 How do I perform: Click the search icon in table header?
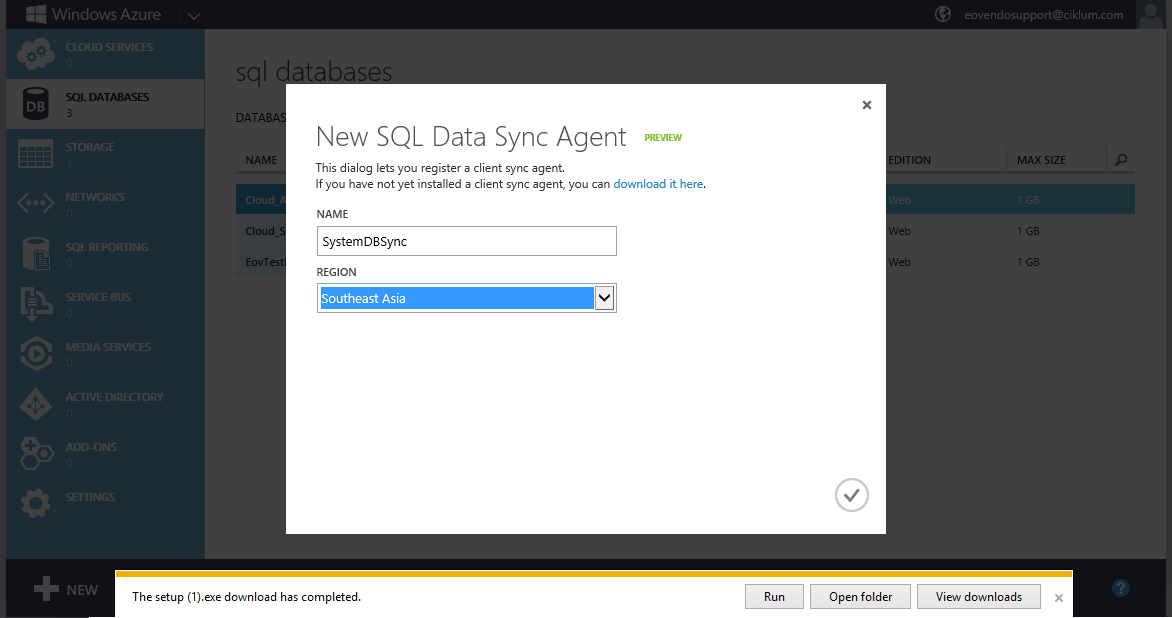click(x=1121, y=160)
